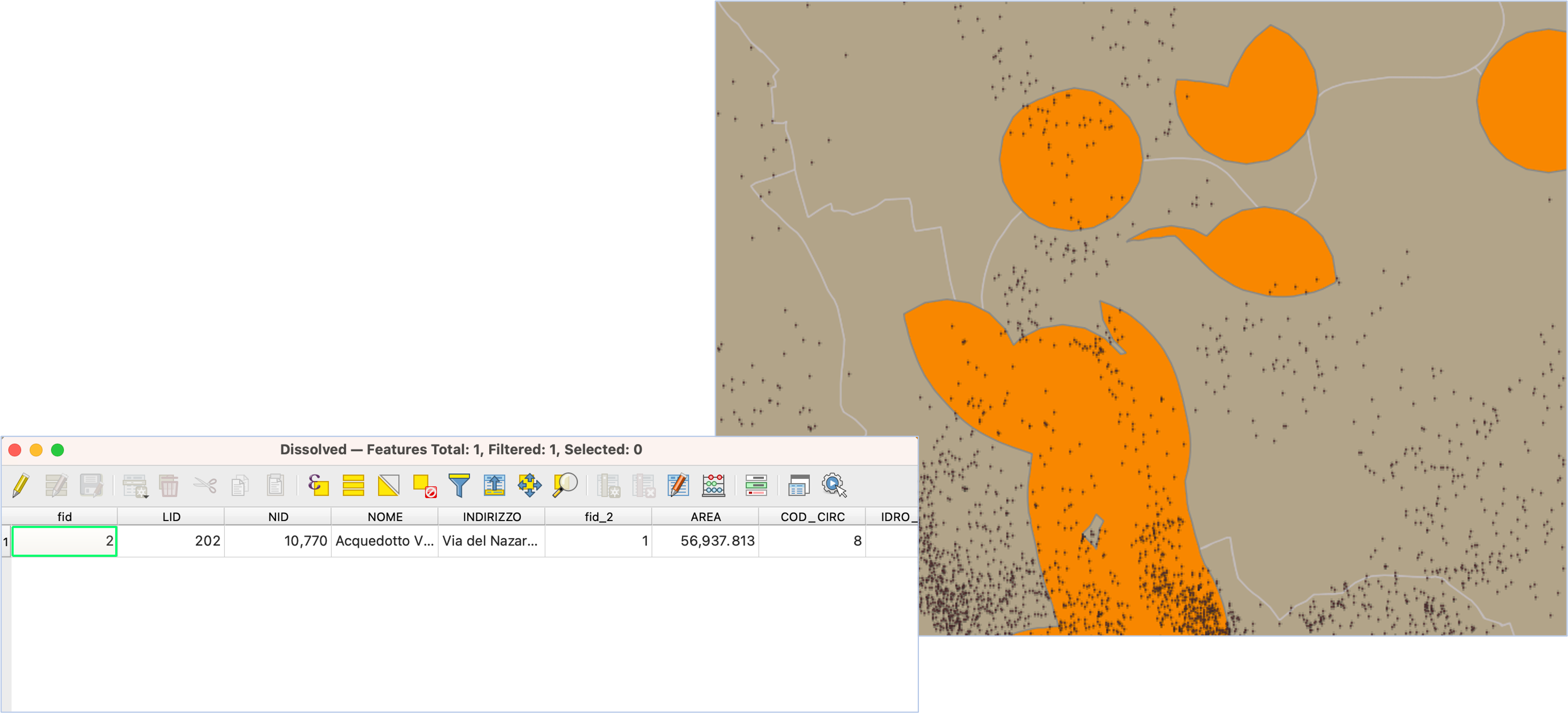This screenshot has width=1568, height=714.
Task: Click the Deselect all features icon
Action: pyautogui.click(x=424, y=485)
